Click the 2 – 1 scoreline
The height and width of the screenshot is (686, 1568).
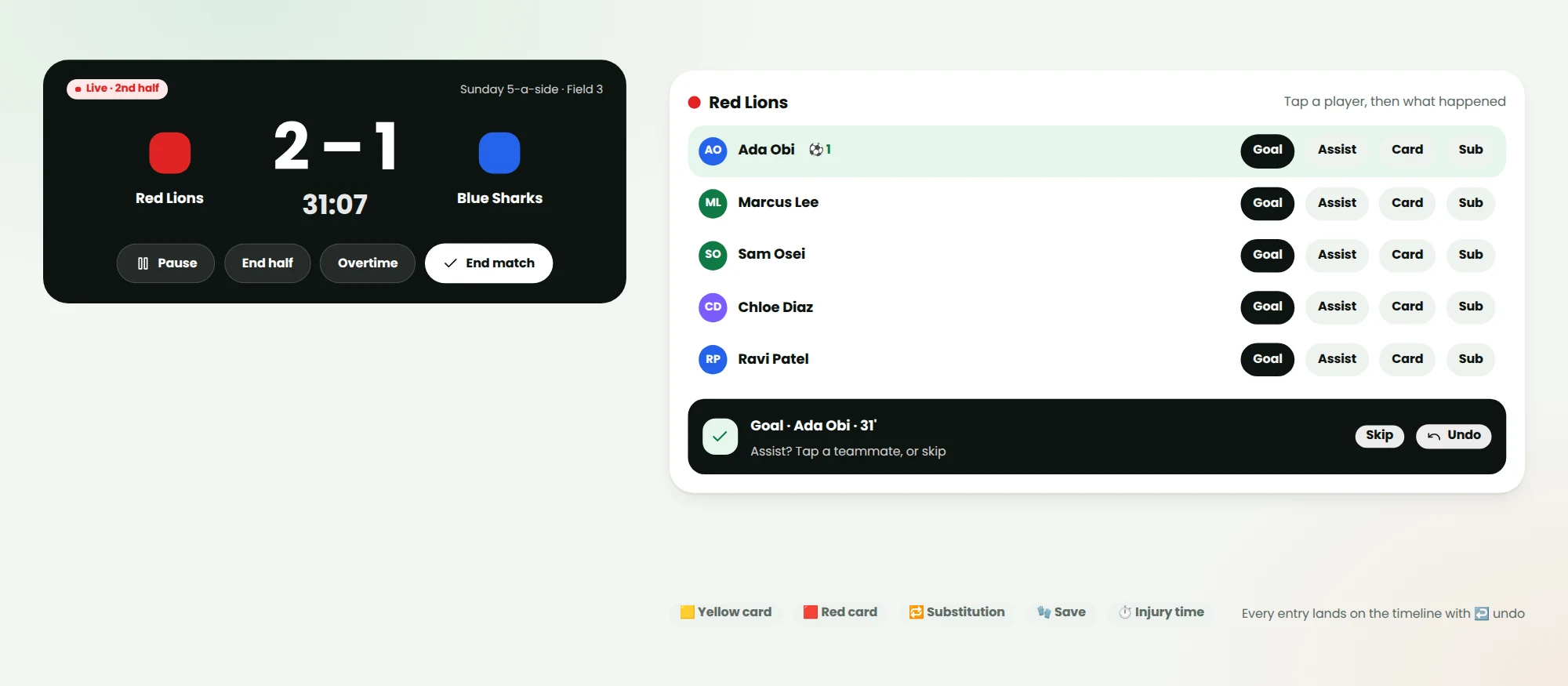(335, 147)
